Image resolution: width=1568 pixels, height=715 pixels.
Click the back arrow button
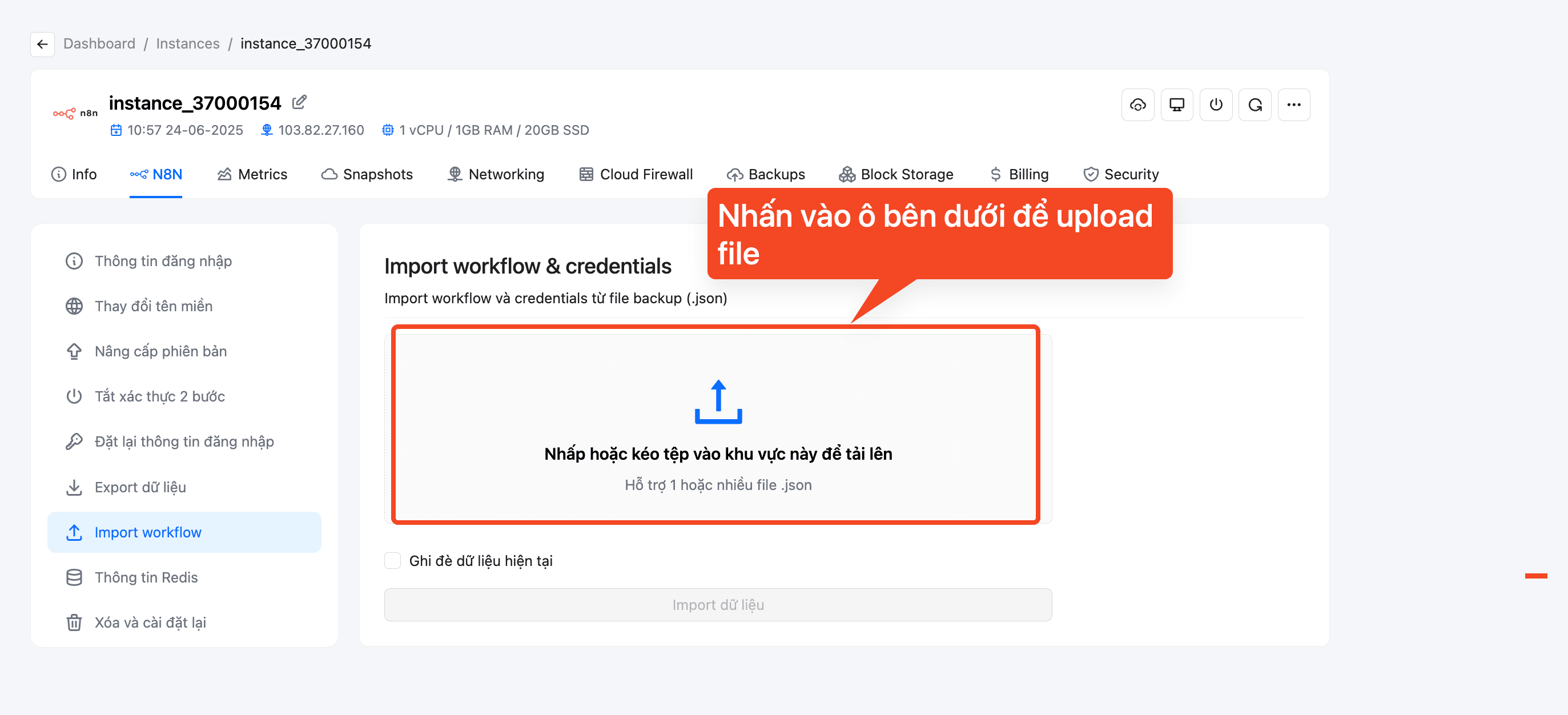click(x=42, y=44)
